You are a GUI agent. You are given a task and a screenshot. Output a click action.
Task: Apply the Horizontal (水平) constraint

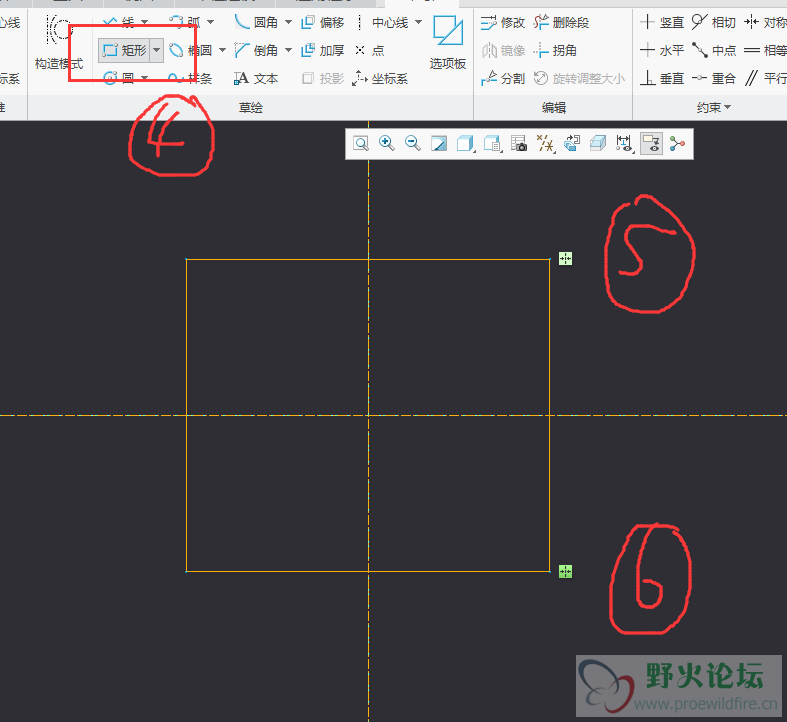click(662, 50)
